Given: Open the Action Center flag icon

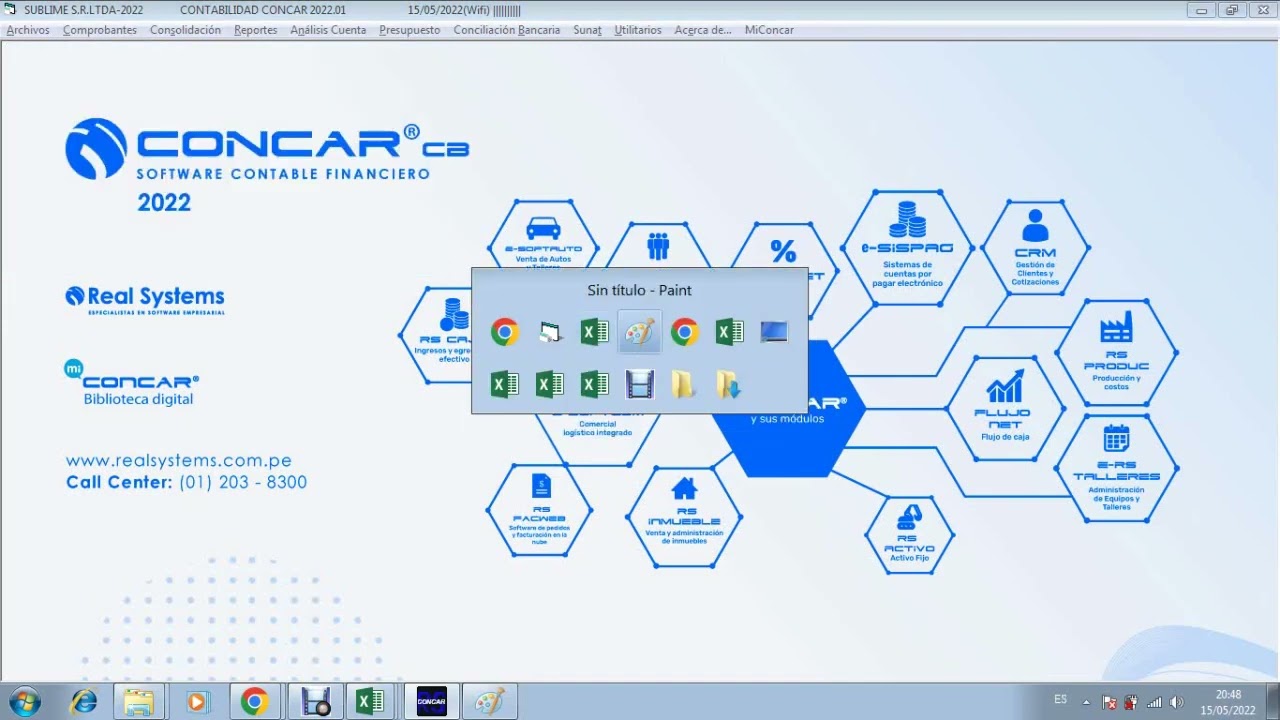Looking at the screenshot, I should tap(1109, 703).
